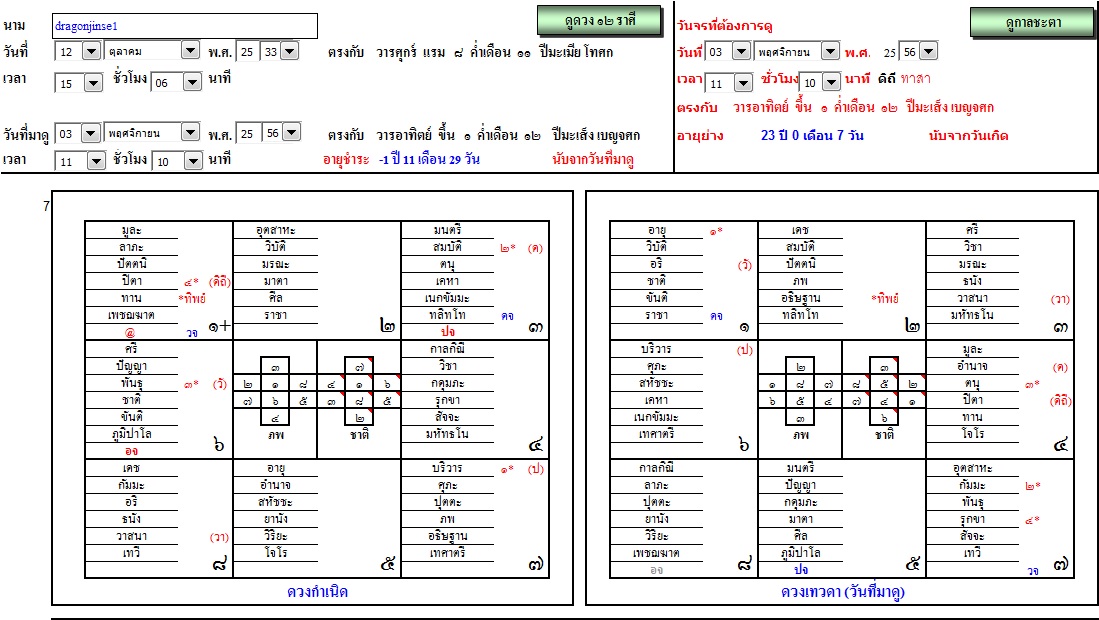Click house number ๑+ in ดวงกำเนิด chart

[219, 326]
